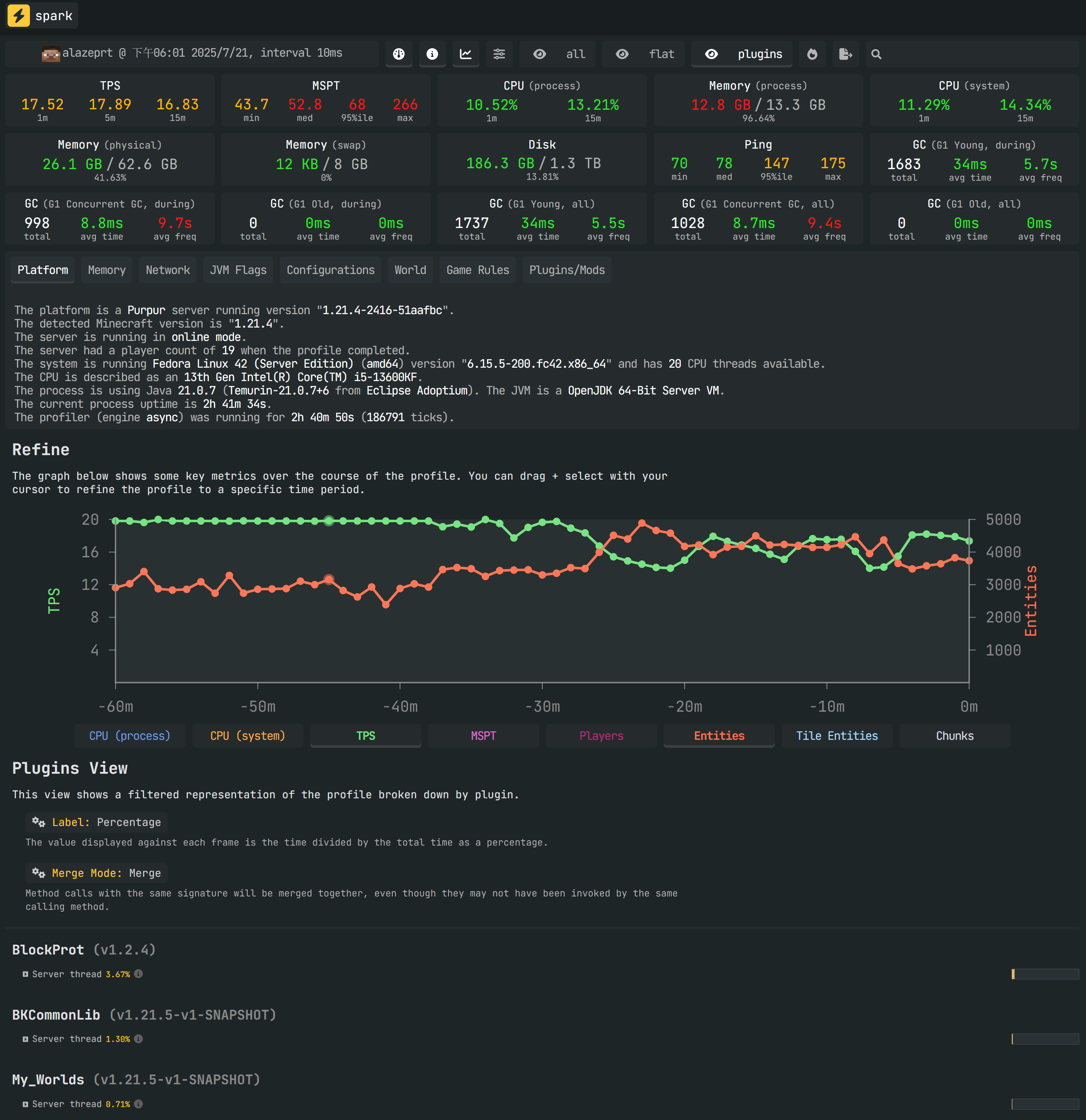Click the highlighted TPS data point on graph
1086x1120 pixels.
coord(329,521)
